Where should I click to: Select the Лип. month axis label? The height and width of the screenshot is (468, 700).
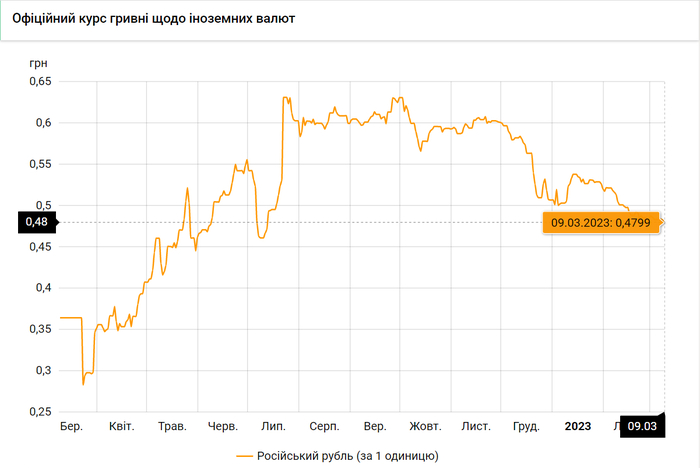pos(273,427)
